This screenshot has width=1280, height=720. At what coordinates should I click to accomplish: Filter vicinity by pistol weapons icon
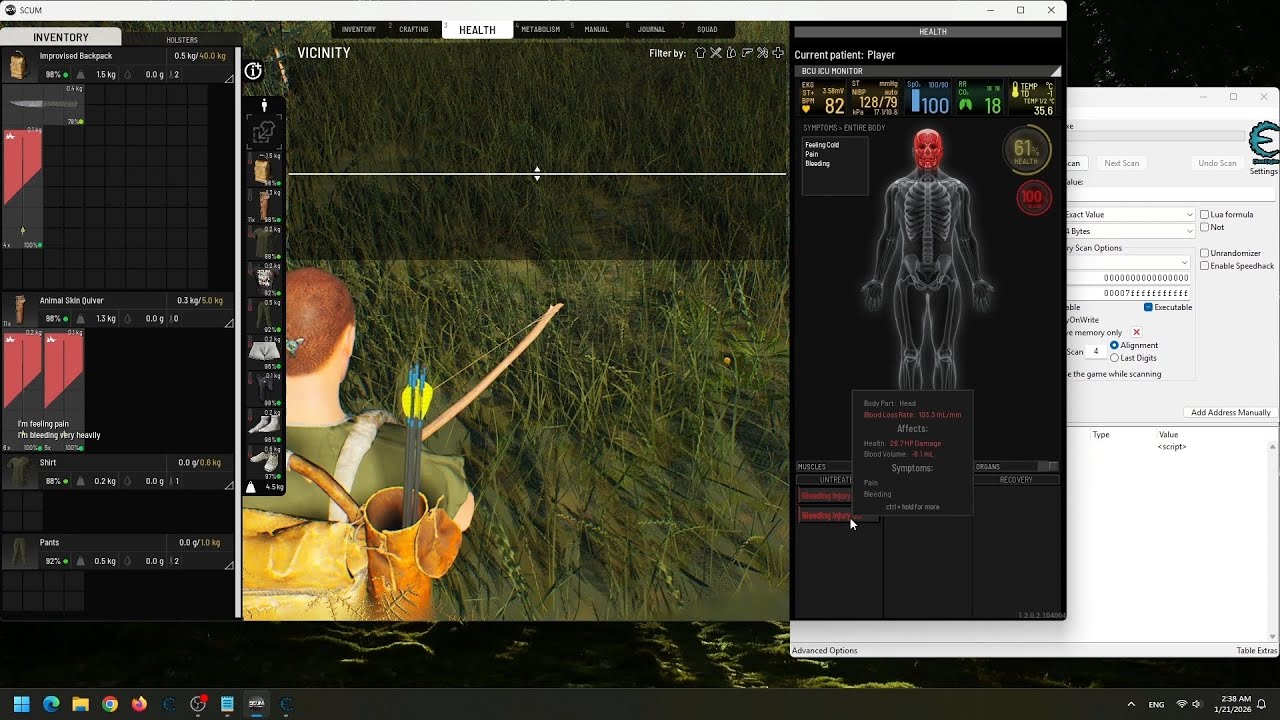coord(747,53)
